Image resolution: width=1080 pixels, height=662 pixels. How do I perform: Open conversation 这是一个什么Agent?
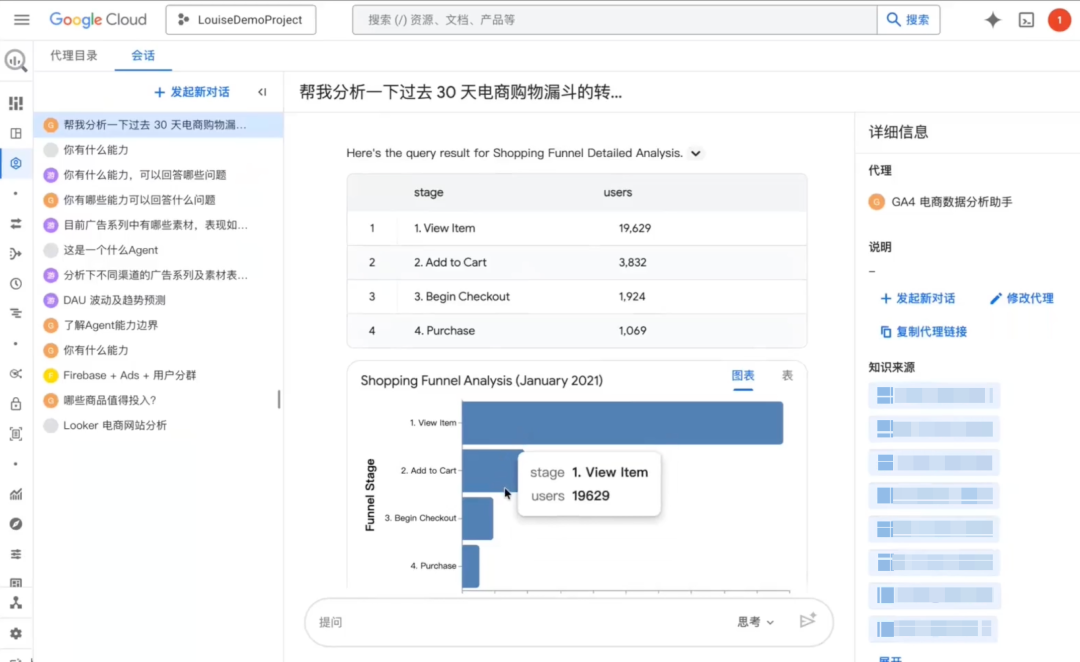point(158,250)
